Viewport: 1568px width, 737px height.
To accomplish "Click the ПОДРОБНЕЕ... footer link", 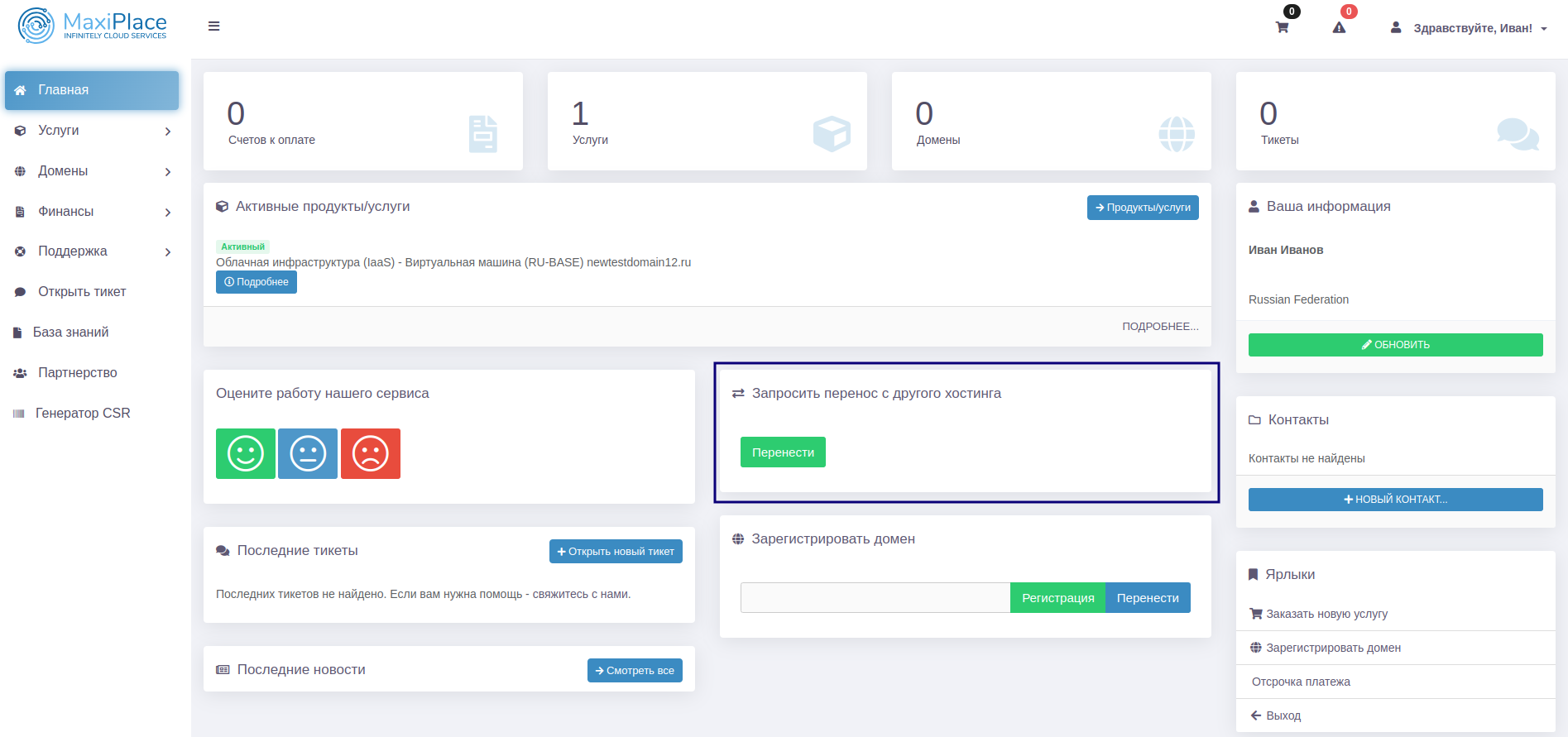I will coord(1160,327).
